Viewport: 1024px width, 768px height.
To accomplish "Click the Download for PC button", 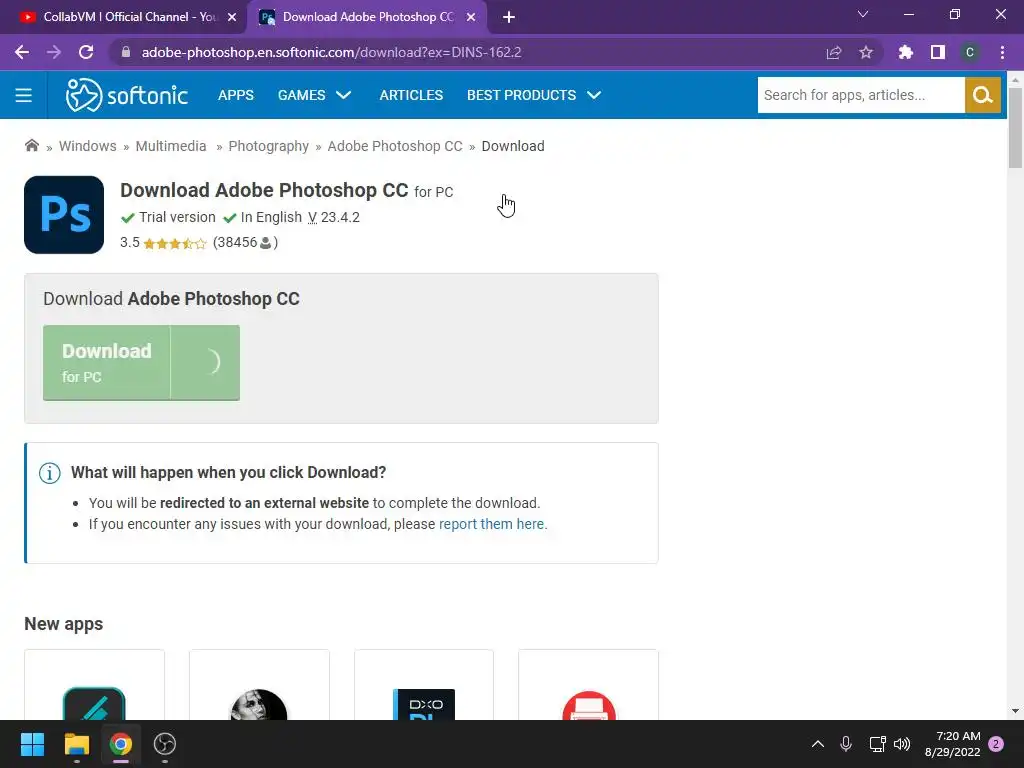I will pos(141,362).
